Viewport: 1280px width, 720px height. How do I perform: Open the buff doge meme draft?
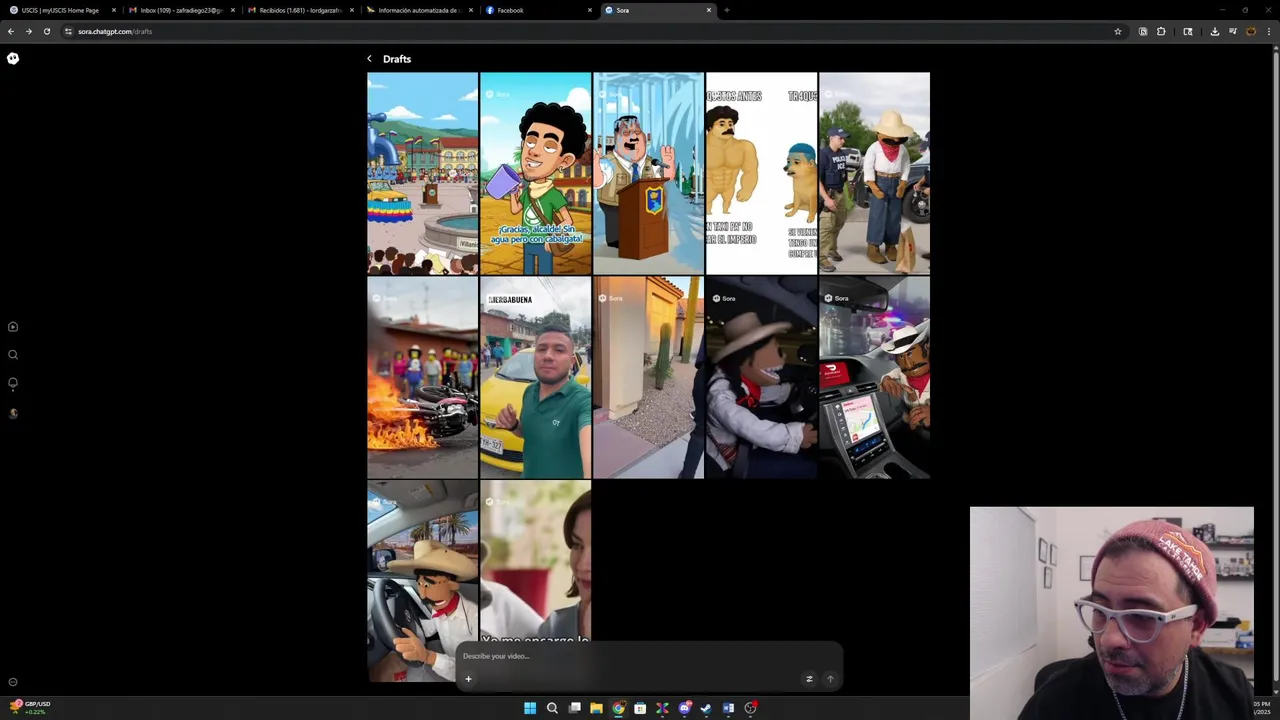(x=761, y=173)
